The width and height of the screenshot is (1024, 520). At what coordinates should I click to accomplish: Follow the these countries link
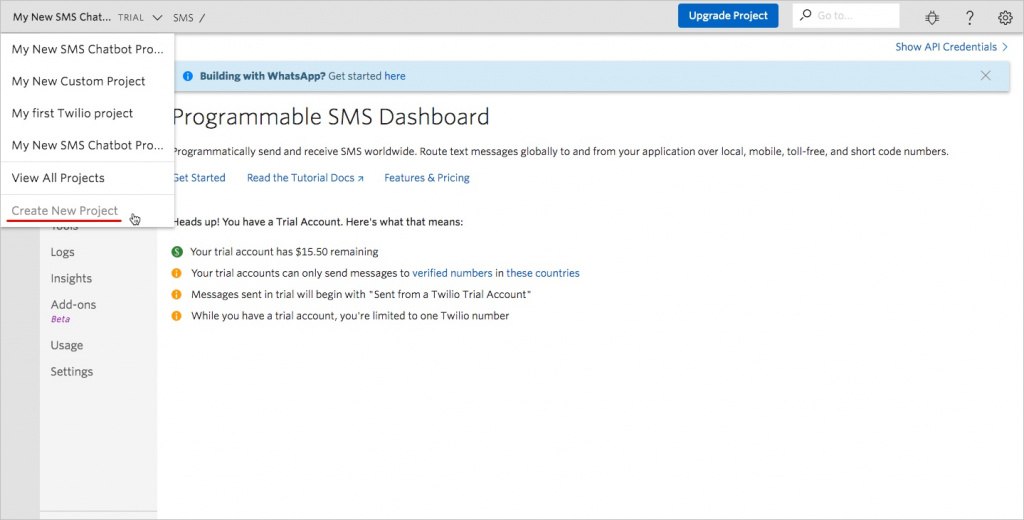pyautogui.click(x=543, y=273)
